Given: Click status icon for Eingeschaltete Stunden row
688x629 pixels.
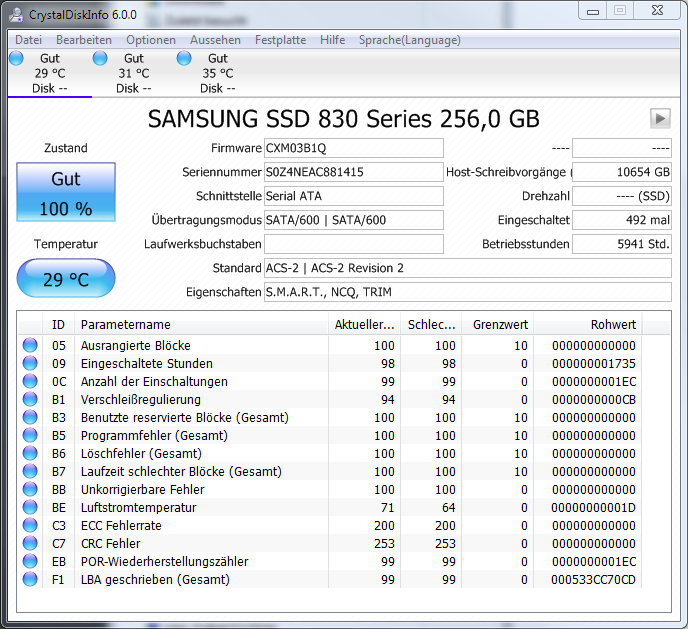Looking at the screenshot, I should pyautogui.click(x=30, y=363).
